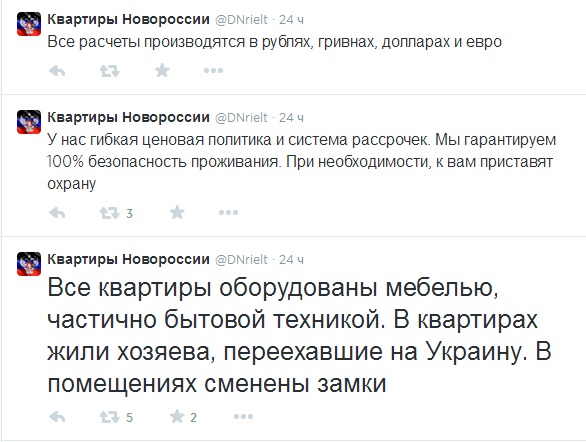Open the 24 ч timestamp of the third tweet

(x=292, y=260)
